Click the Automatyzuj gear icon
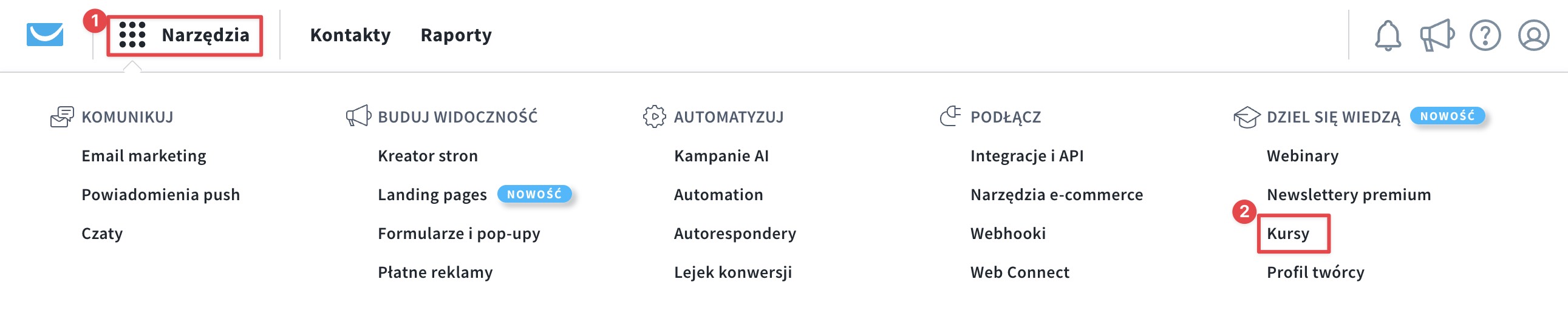 (654, 116)
